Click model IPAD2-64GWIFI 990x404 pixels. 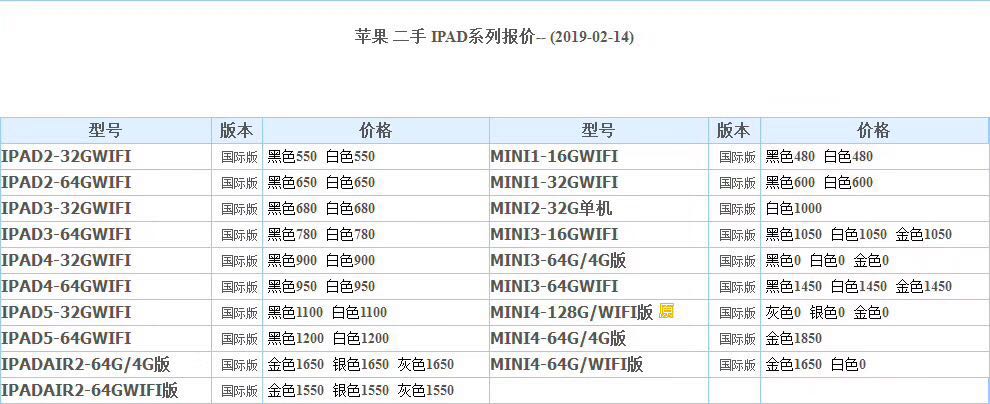[66, 182]
